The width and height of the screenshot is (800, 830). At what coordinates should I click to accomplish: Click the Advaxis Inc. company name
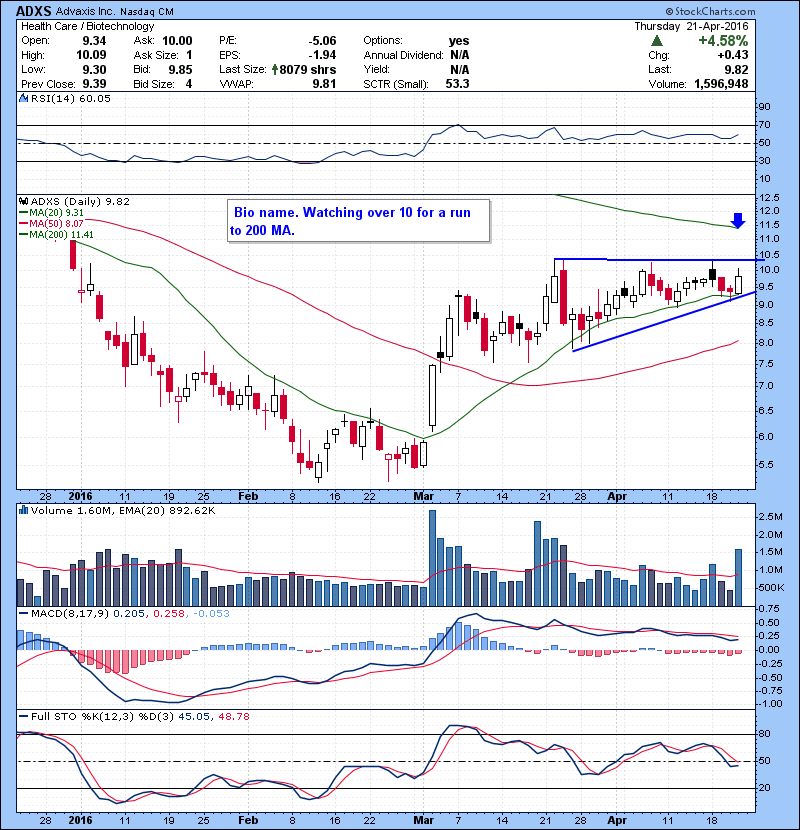(85, 11)
